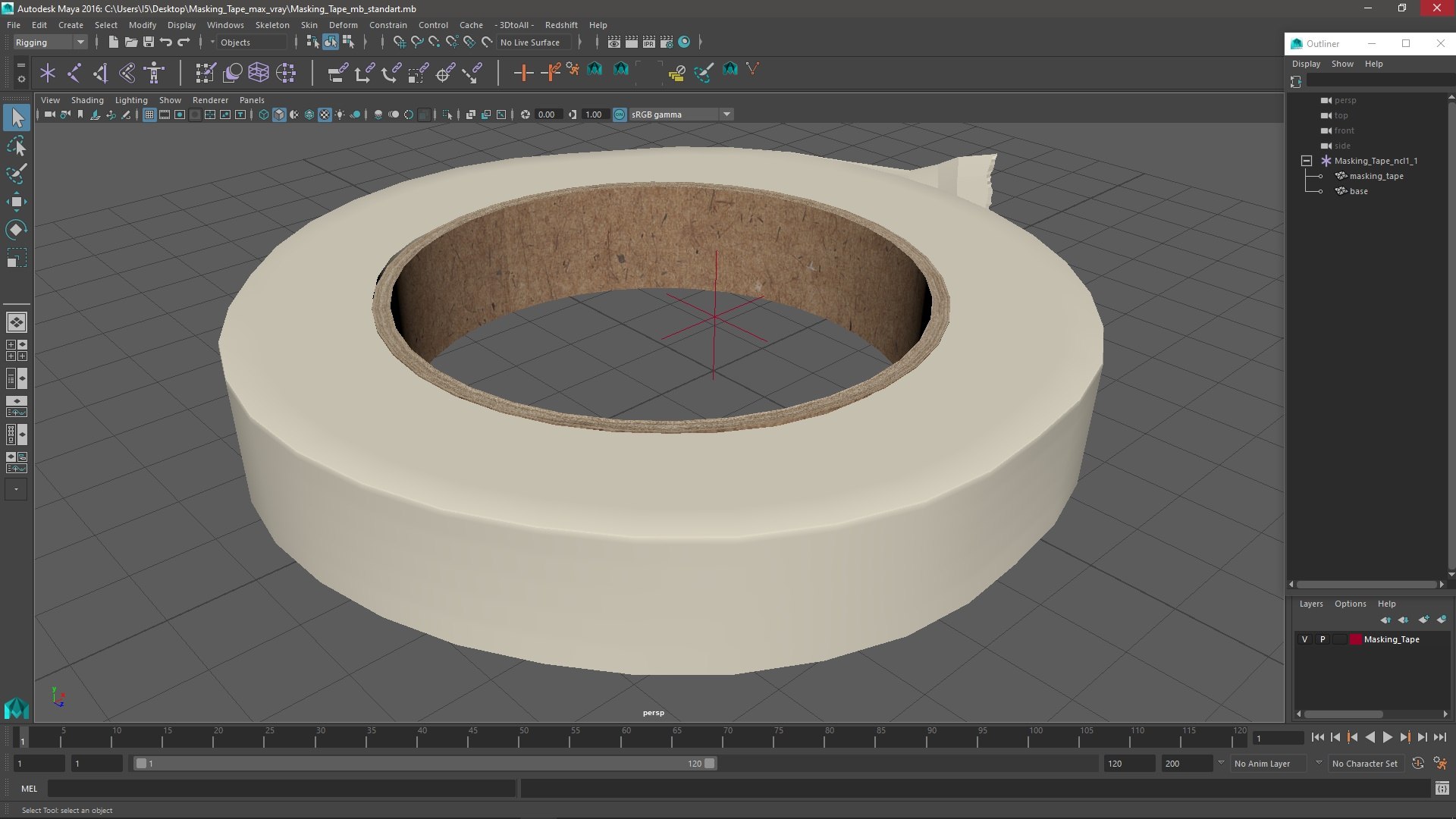Click the Create Lattice shelf icon
The image size is (1456, 819).
[259, 73]
